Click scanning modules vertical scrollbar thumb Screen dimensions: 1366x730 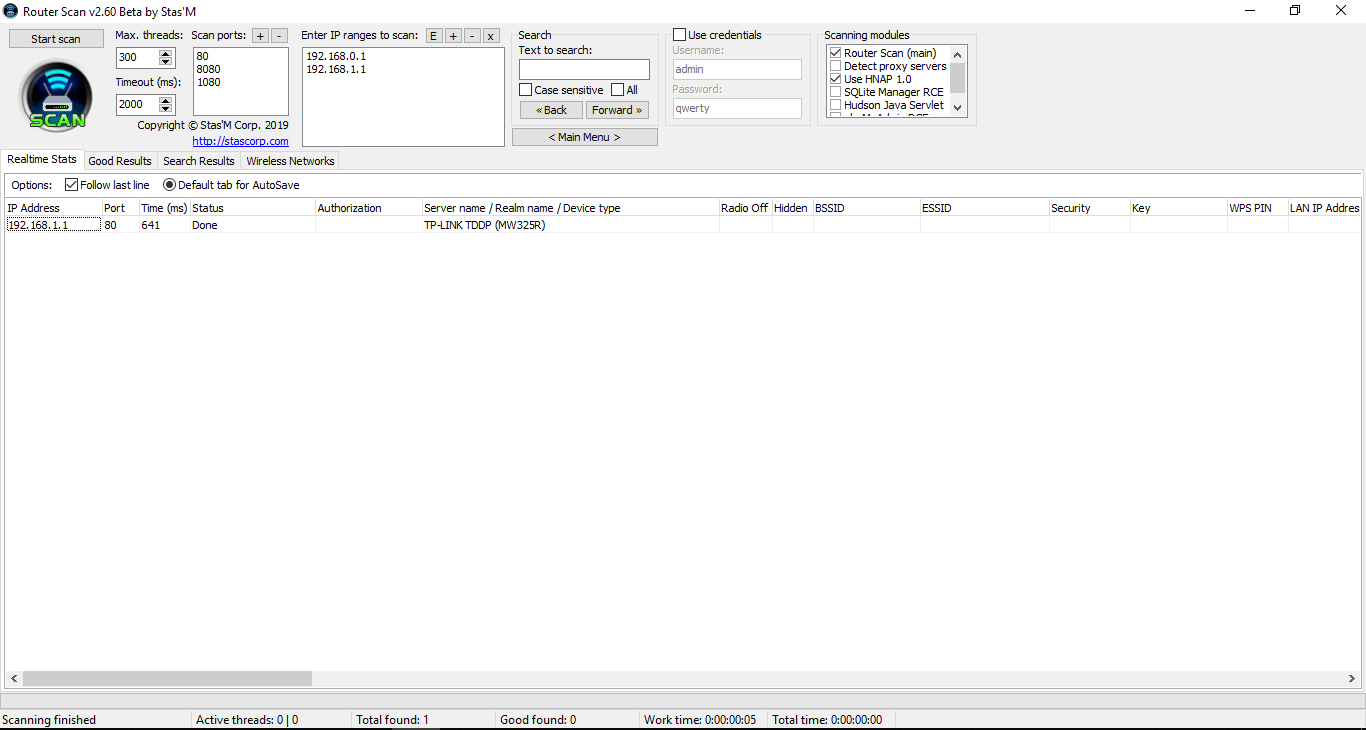(x=958, y=77)
